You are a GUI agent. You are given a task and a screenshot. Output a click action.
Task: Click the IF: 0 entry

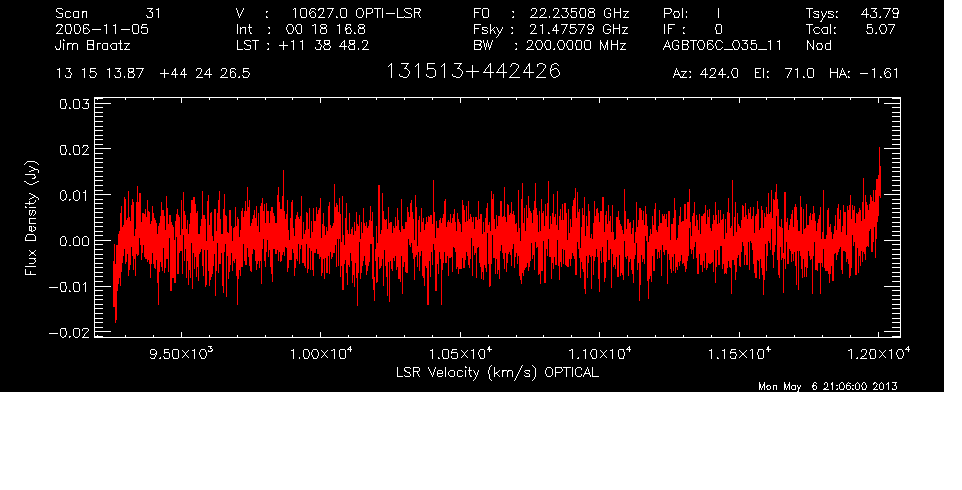click(x=693, y=29)
